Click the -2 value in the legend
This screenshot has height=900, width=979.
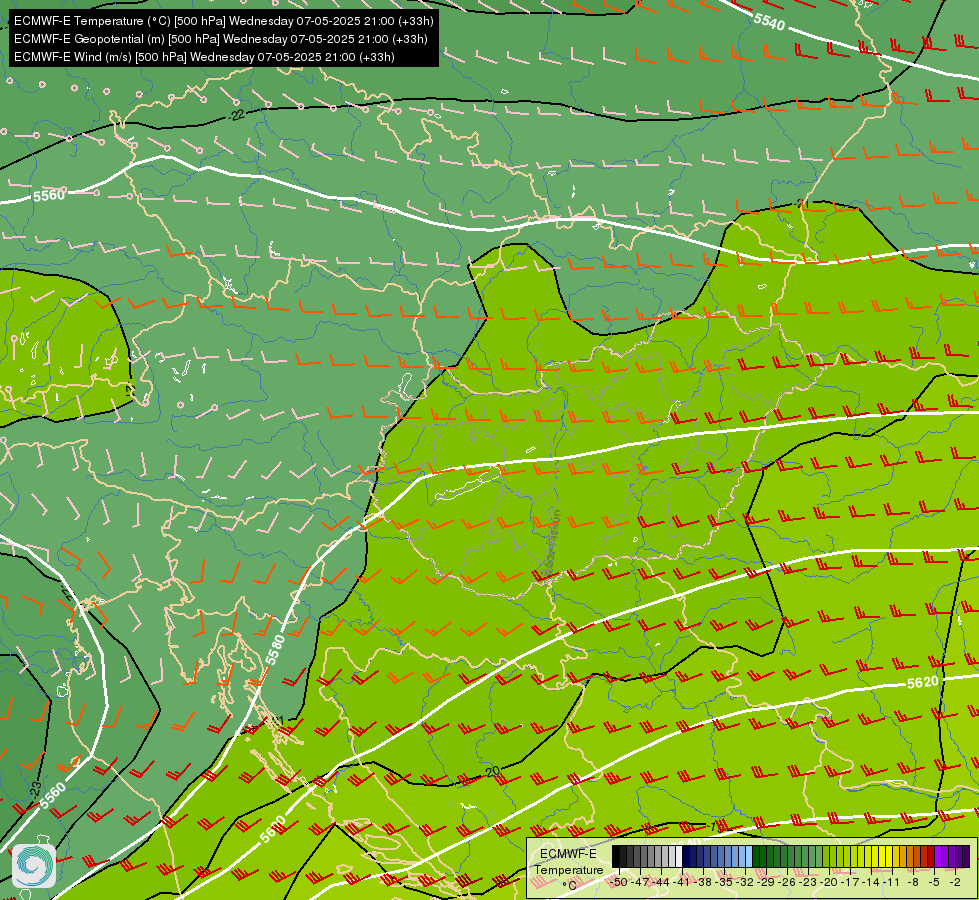pyautogui.click(x=955, y=882)
